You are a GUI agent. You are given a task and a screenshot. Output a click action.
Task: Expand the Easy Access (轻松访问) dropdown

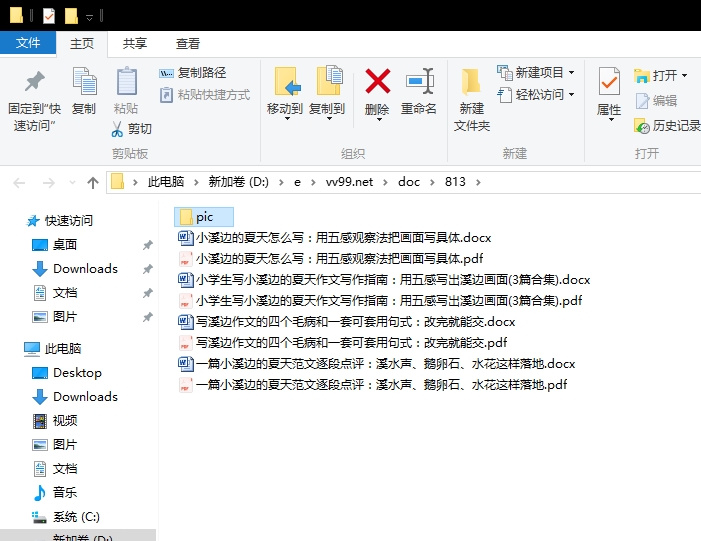(x=571, y=95)
